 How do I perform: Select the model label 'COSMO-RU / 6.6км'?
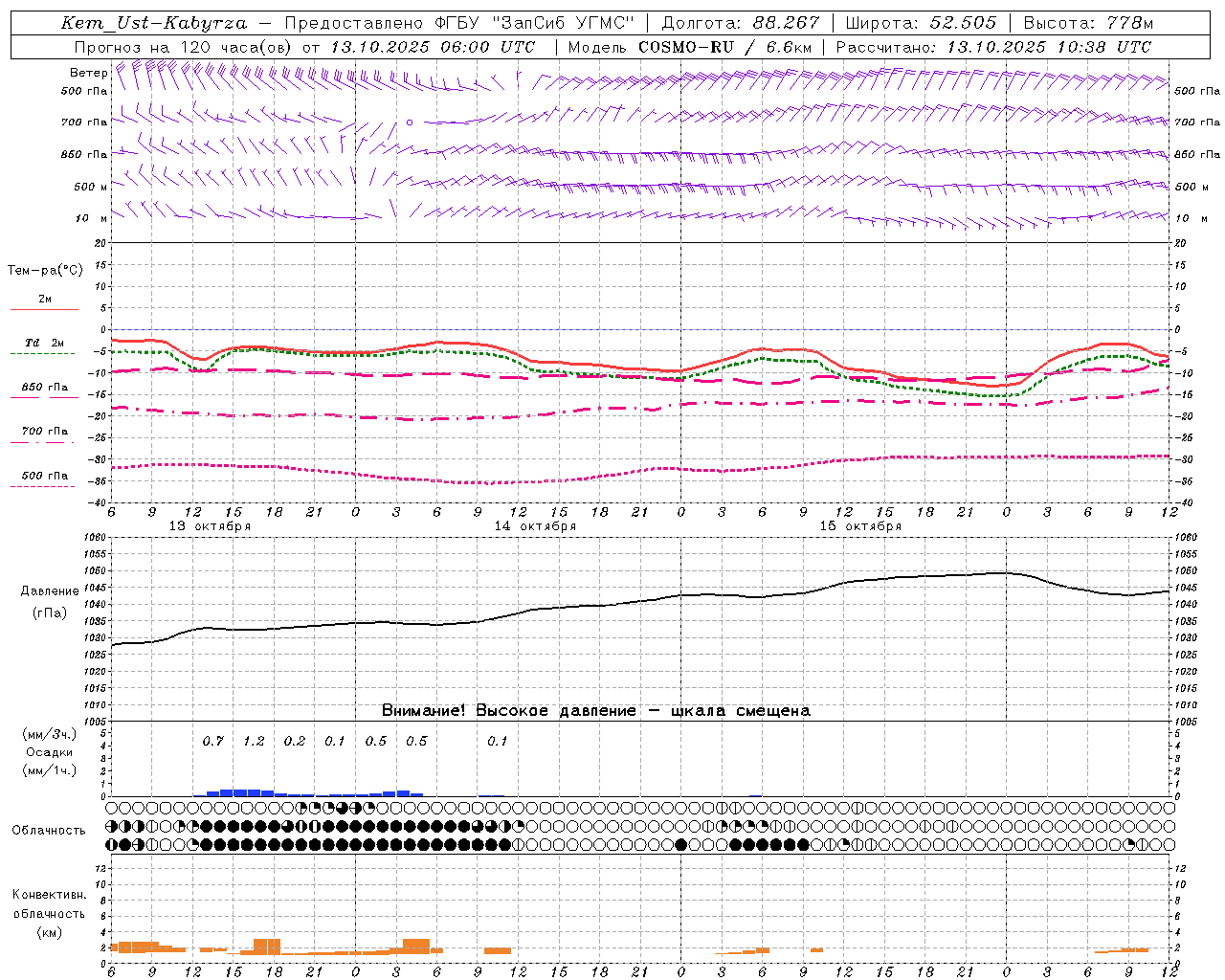[724, 47]
